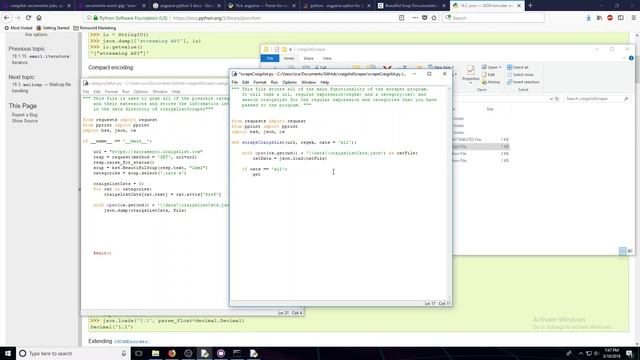
Task: Open Run menu in scrapeCraigslist IDLE window
Action: click(274, 82)
